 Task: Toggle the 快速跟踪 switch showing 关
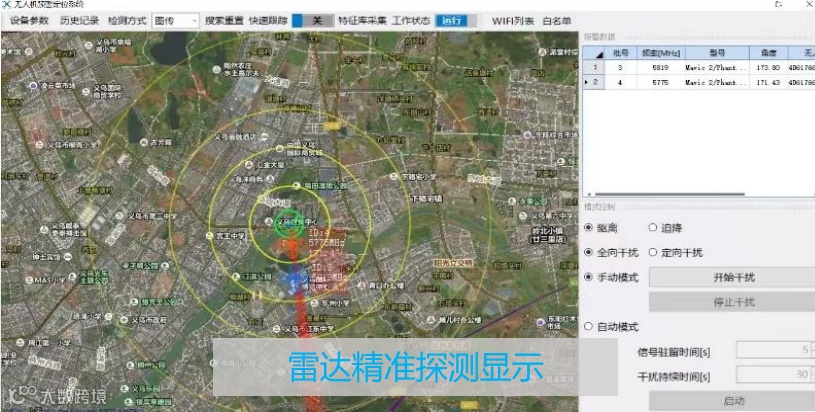[x=313, y=21]
